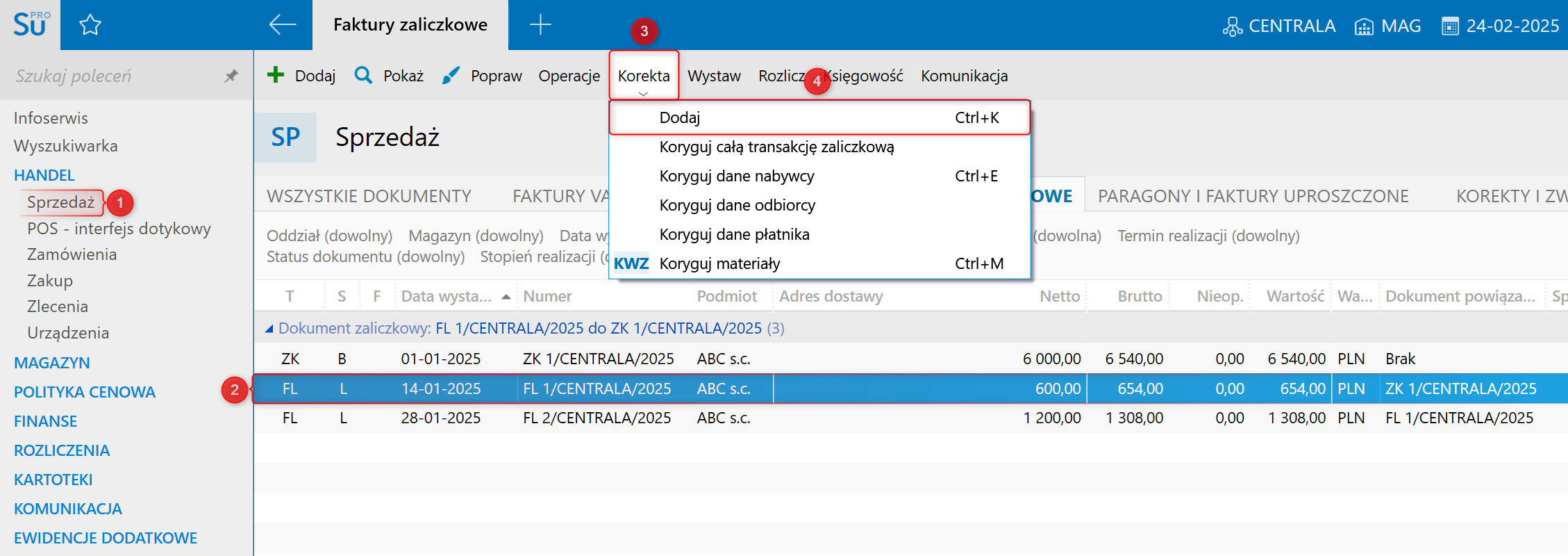Click Popraw toolbar button
1568x556 pixels.
482,76
